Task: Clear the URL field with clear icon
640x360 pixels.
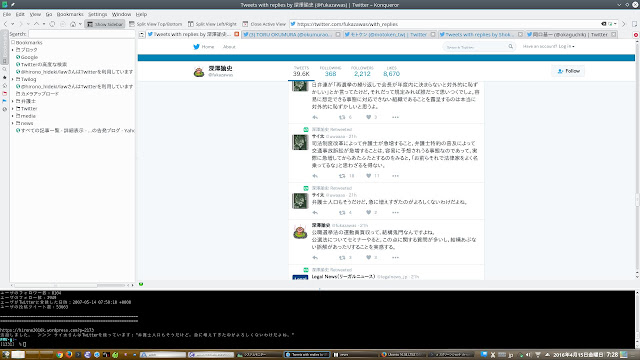Action: [604, 24]
